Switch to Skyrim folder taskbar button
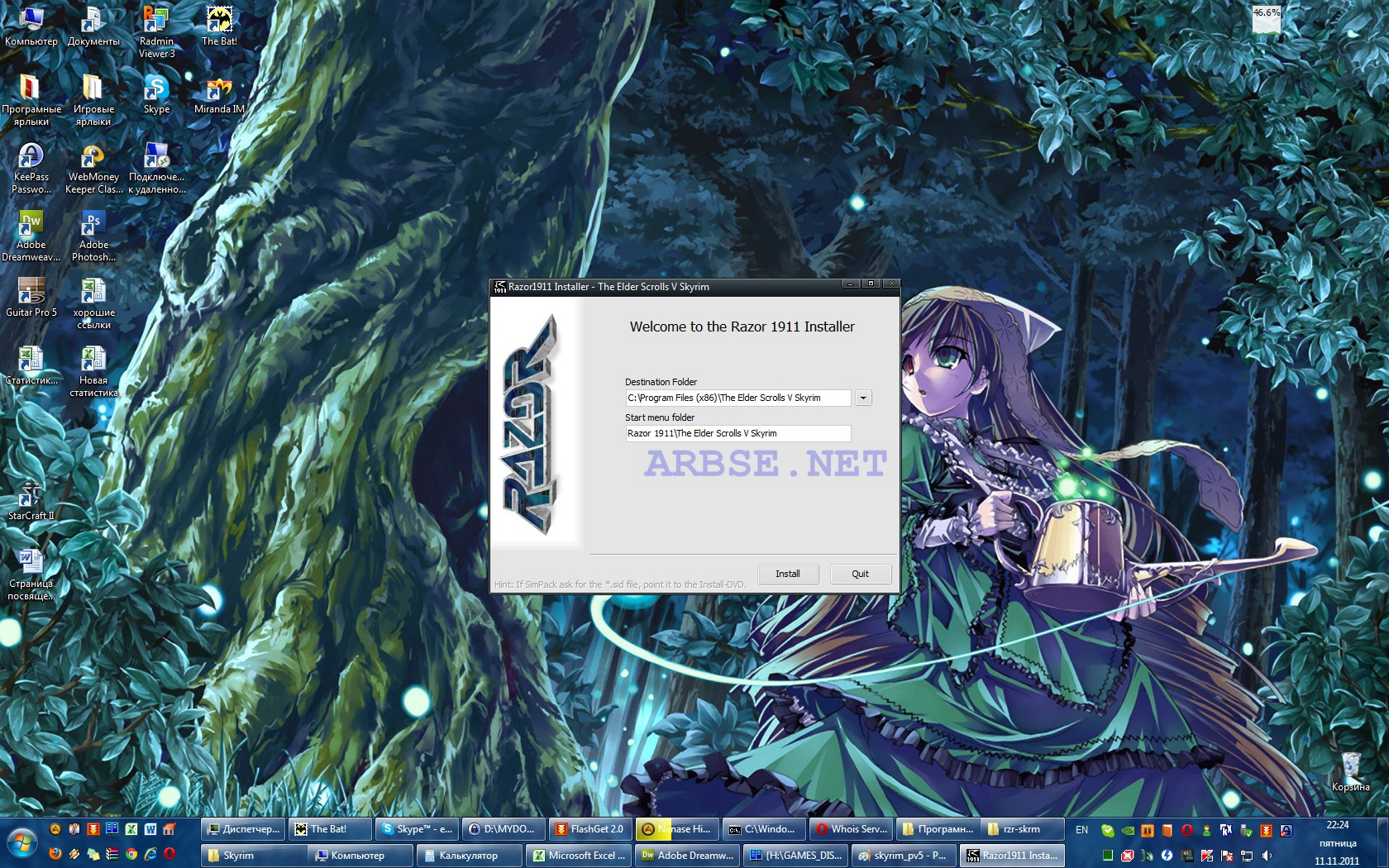Image resolution: width=1389 pixels, height=868 pixels. pyautogui.click(x=254, y=856)
